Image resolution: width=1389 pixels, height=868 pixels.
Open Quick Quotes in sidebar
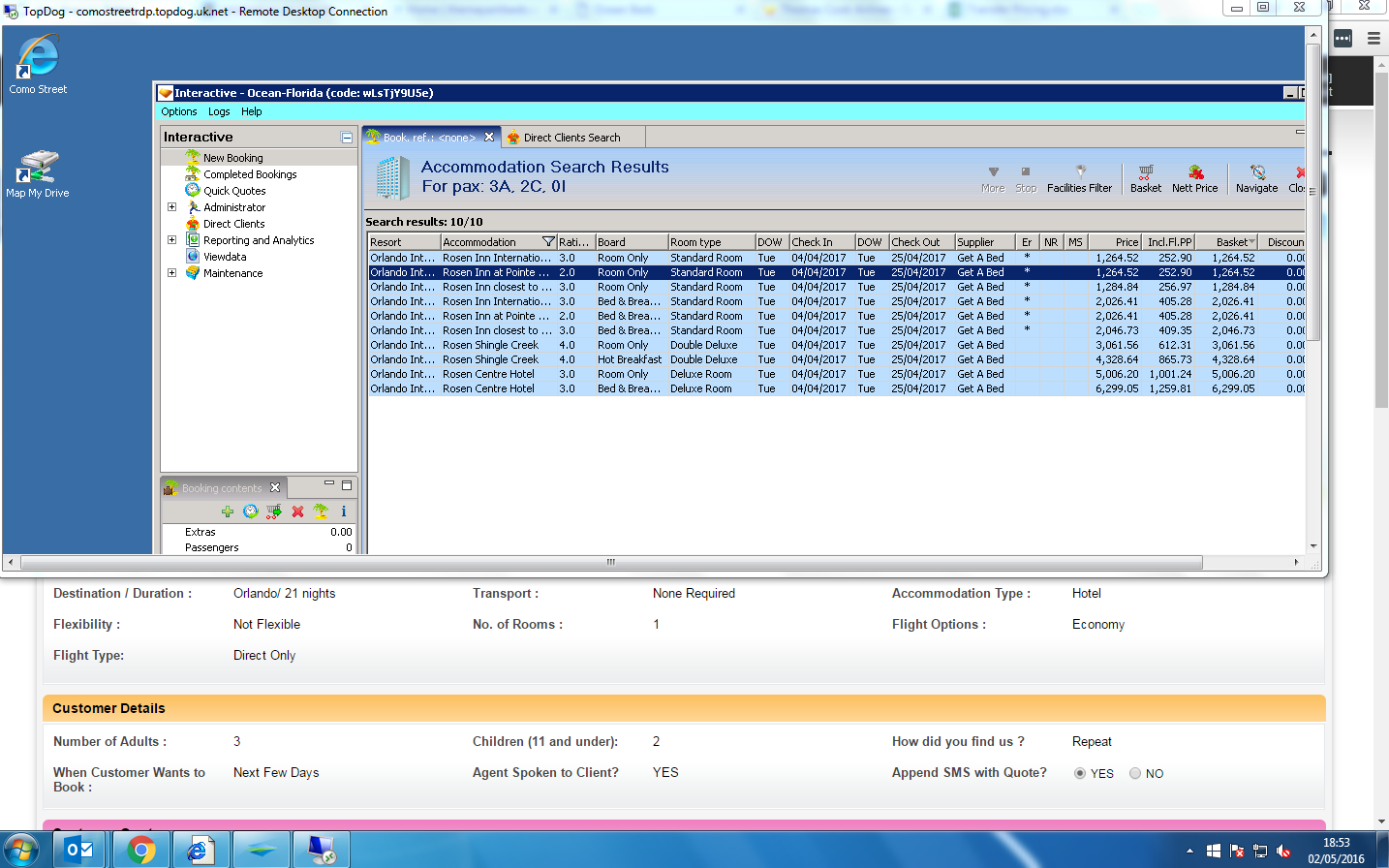click(234, 191)
